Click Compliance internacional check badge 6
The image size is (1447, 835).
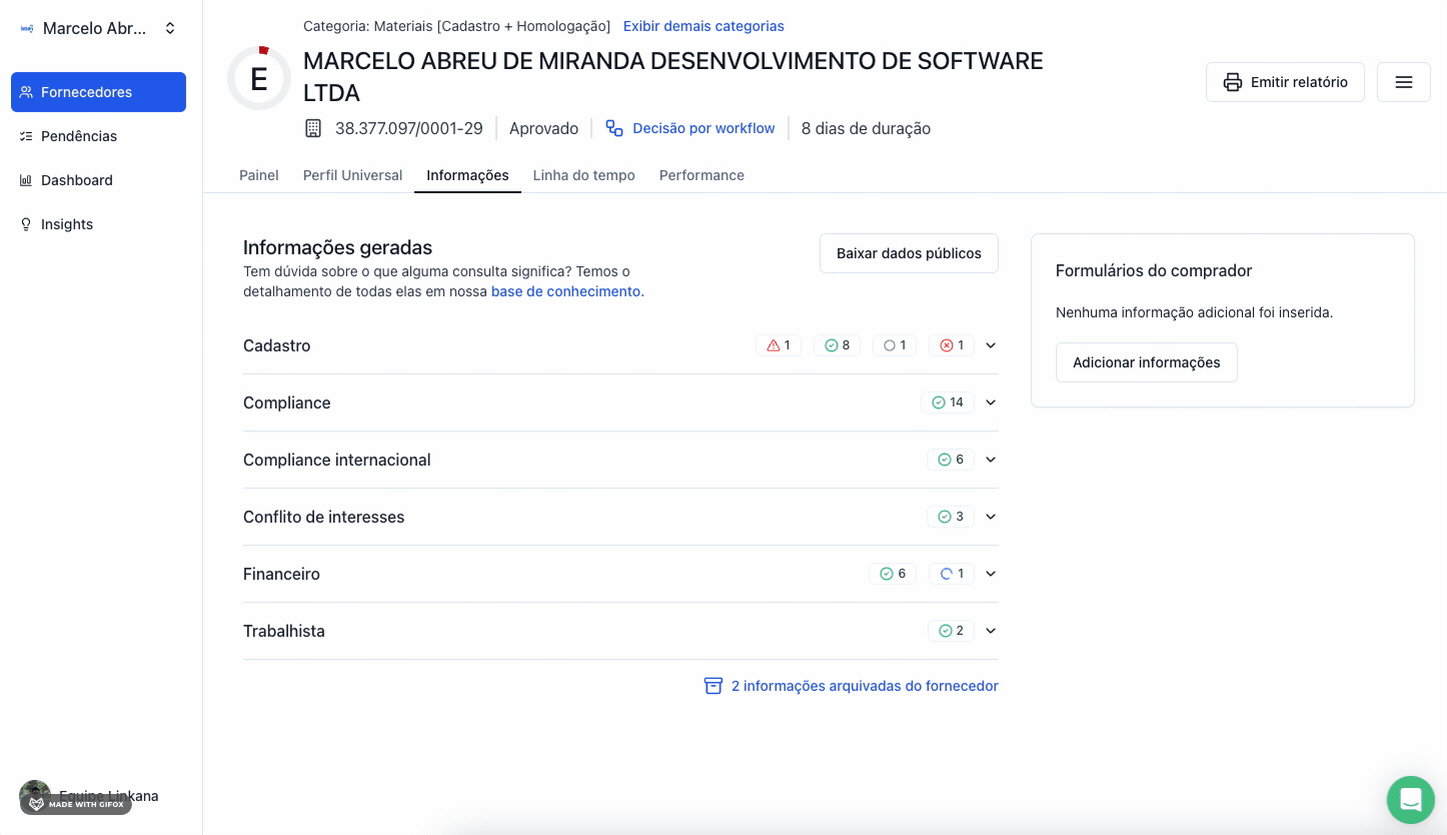[951, 459]
